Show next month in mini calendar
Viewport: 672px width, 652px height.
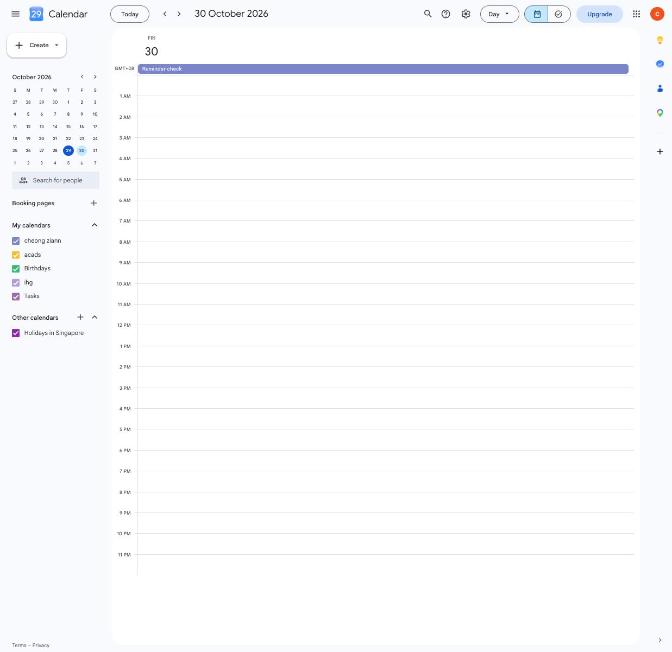click(x=95, y=77)
